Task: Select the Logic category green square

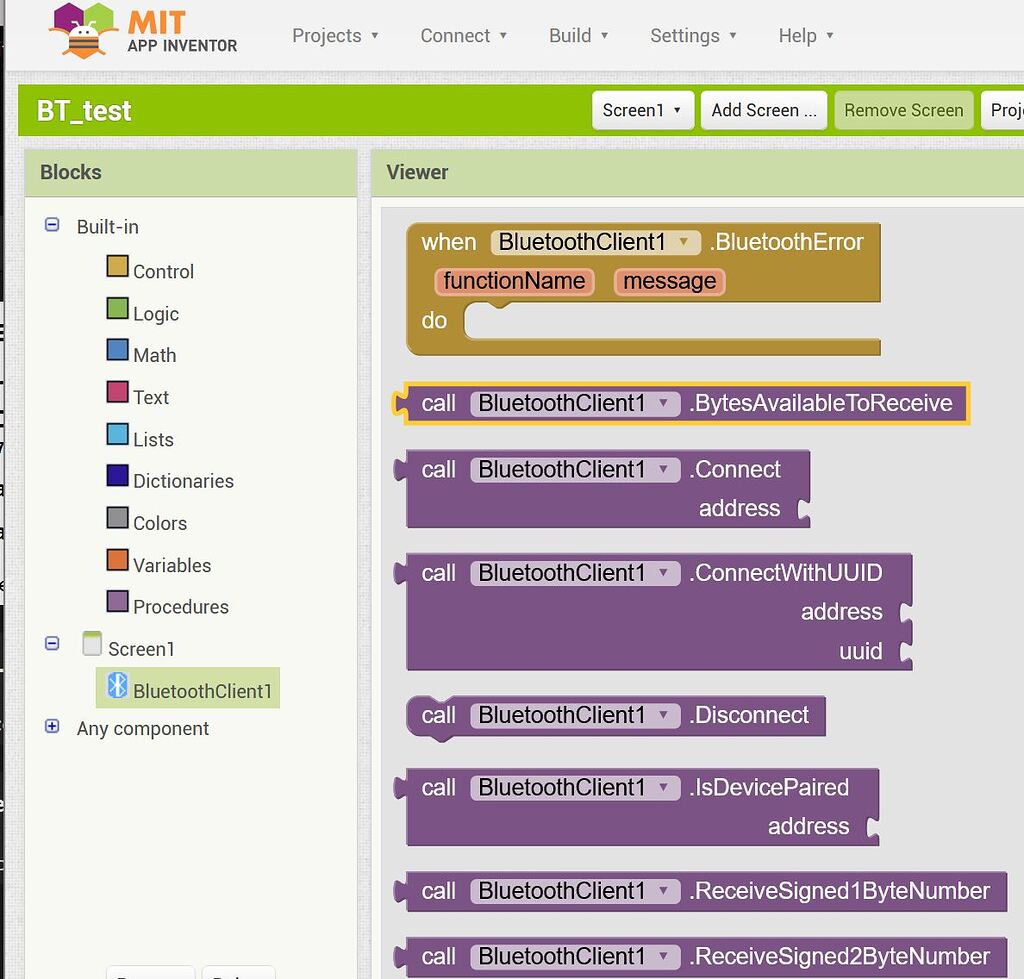Action: (x=117, y=309)
